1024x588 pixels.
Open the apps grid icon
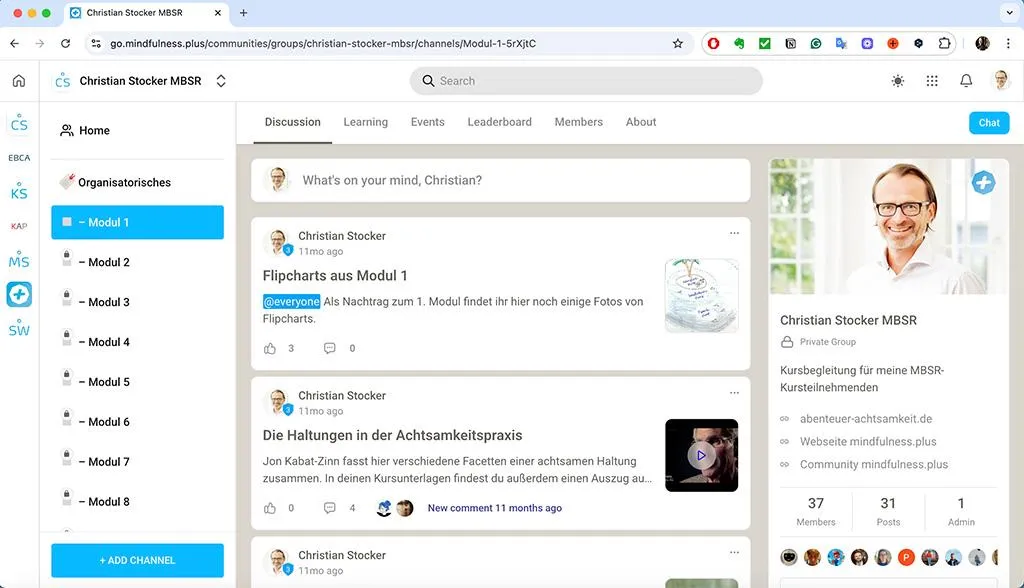click(x=932, y=81)
